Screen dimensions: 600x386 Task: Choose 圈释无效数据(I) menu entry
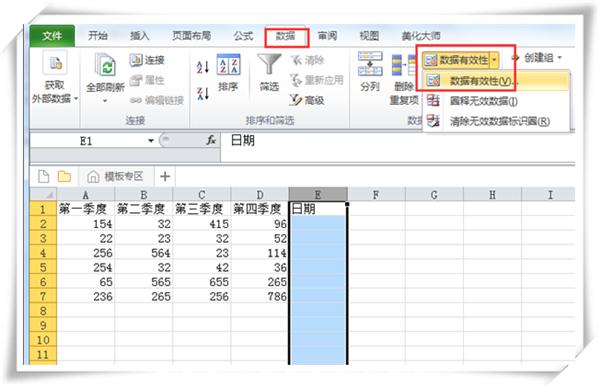pos(496,101)
